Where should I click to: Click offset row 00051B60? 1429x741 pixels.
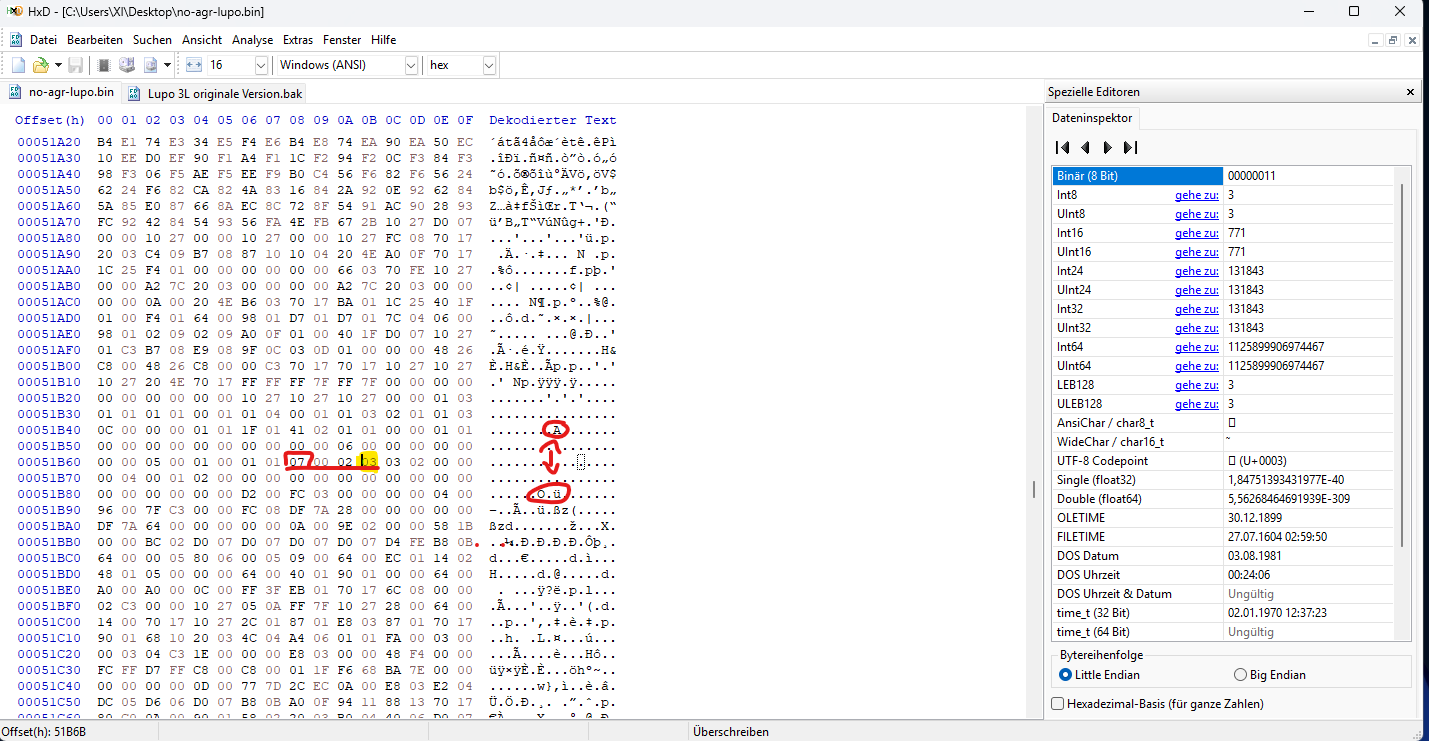coord(48,462)
